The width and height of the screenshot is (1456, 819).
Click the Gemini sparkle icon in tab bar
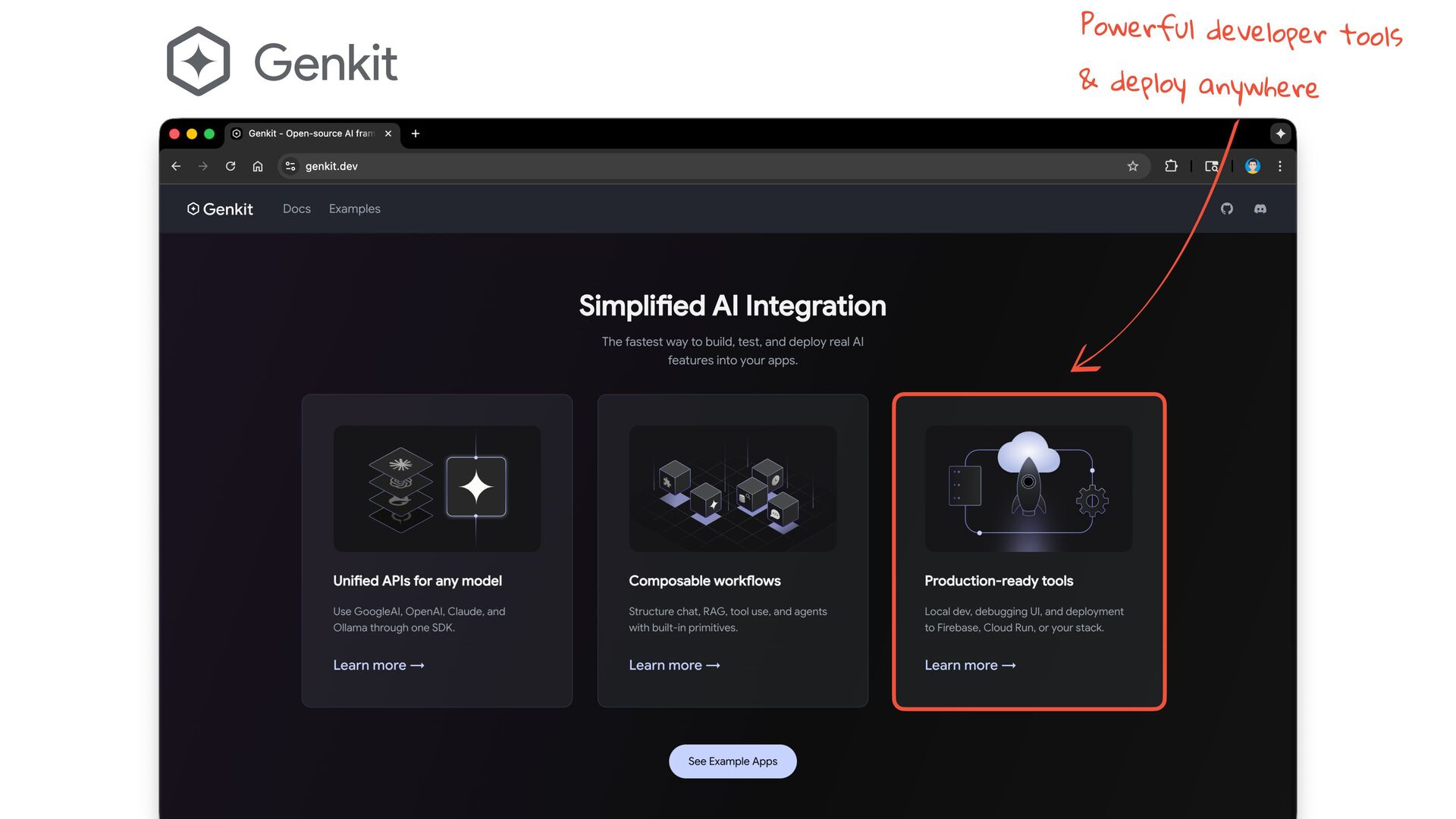coord(1281,133)
